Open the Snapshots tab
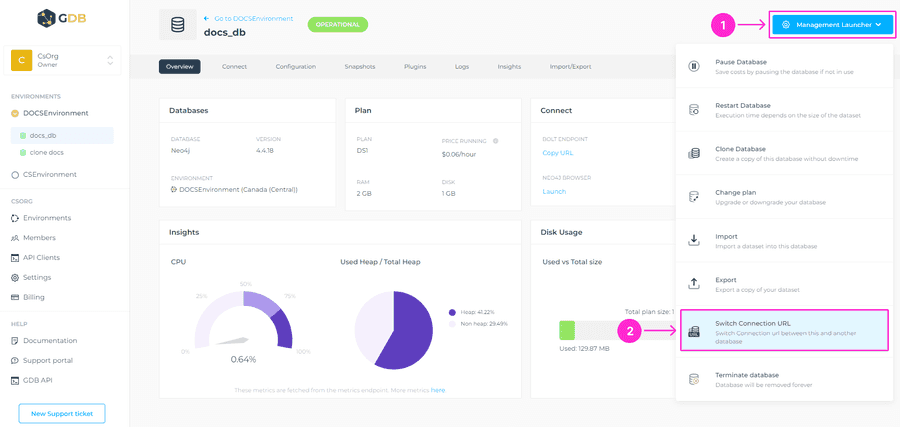900x427 pixels. point(360,67)
